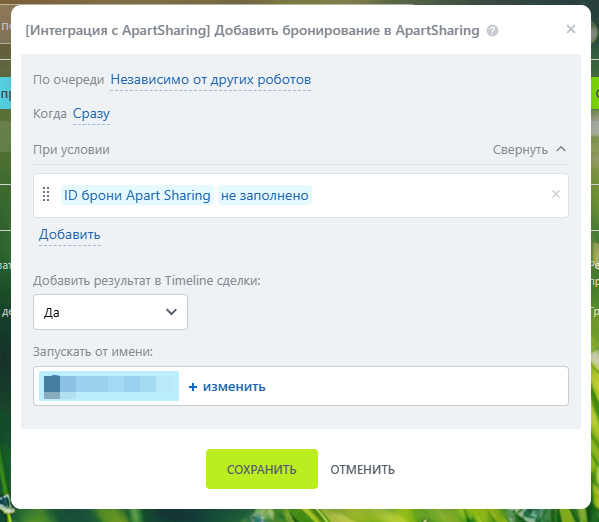
Task: Open the Независимо от других роботов selector
Action: coord(210,80)
